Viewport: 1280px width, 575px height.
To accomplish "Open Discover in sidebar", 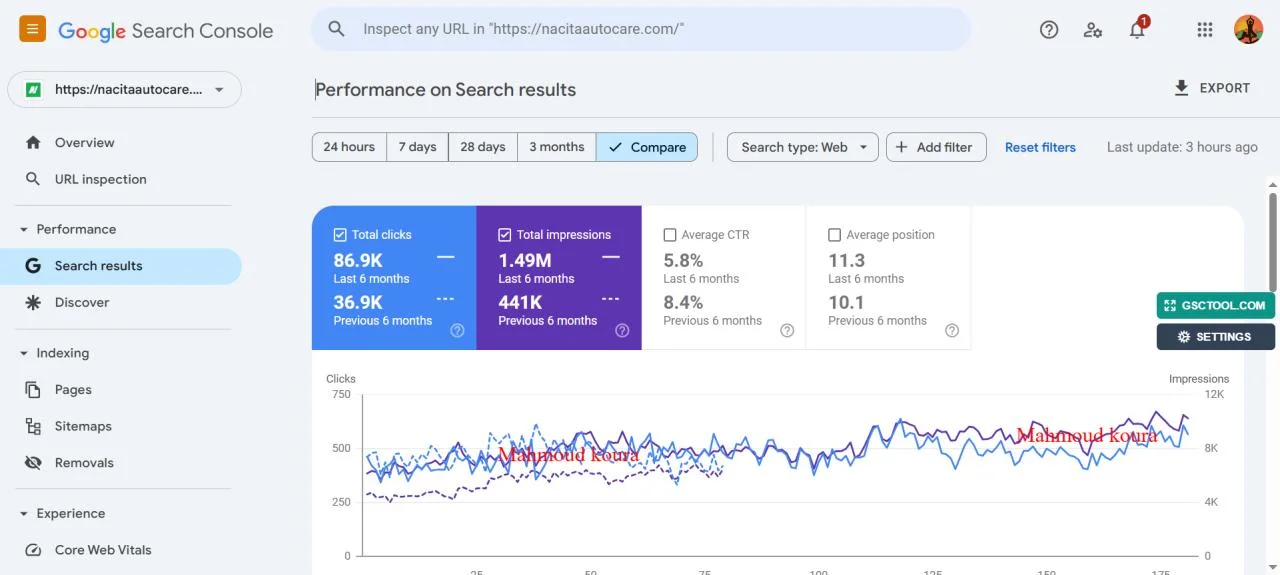I will [x=120, y=302].
